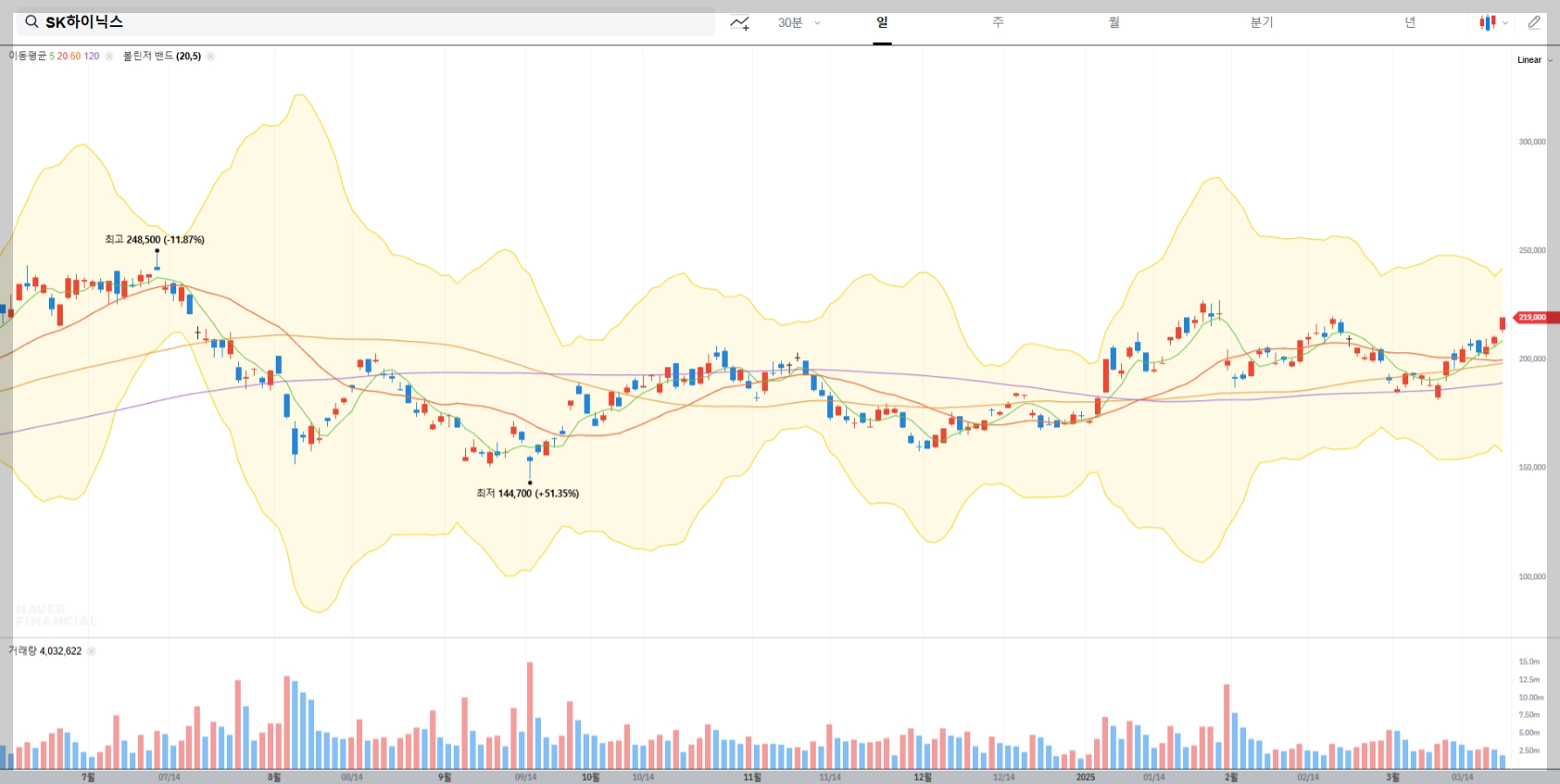Activate the pencil drawing tool
The height and width of the screenshot is (784, 1560).
pyautogui.click(x=1535, y=23)
